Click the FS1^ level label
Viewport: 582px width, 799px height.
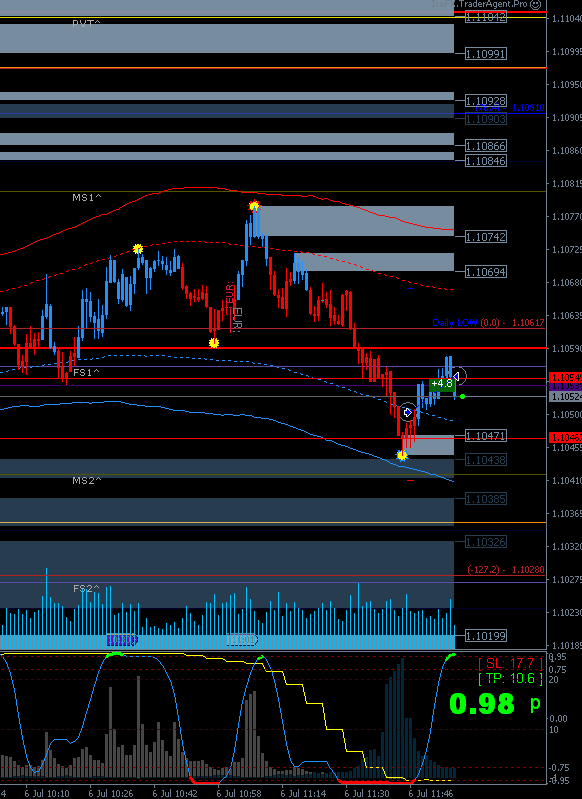tap(86, 372)
